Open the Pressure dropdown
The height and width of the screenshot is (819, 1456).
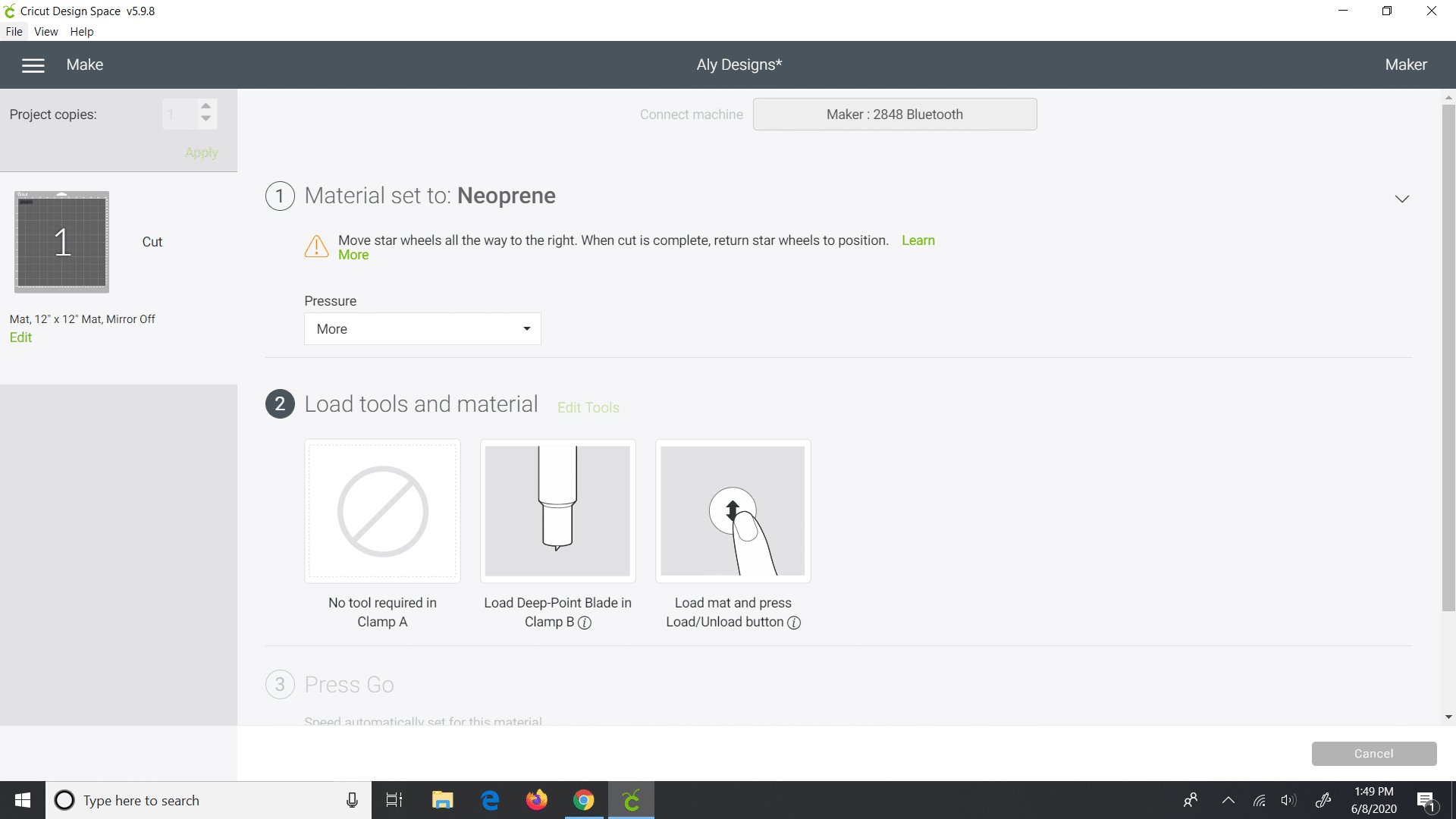[x=422, y=329]
